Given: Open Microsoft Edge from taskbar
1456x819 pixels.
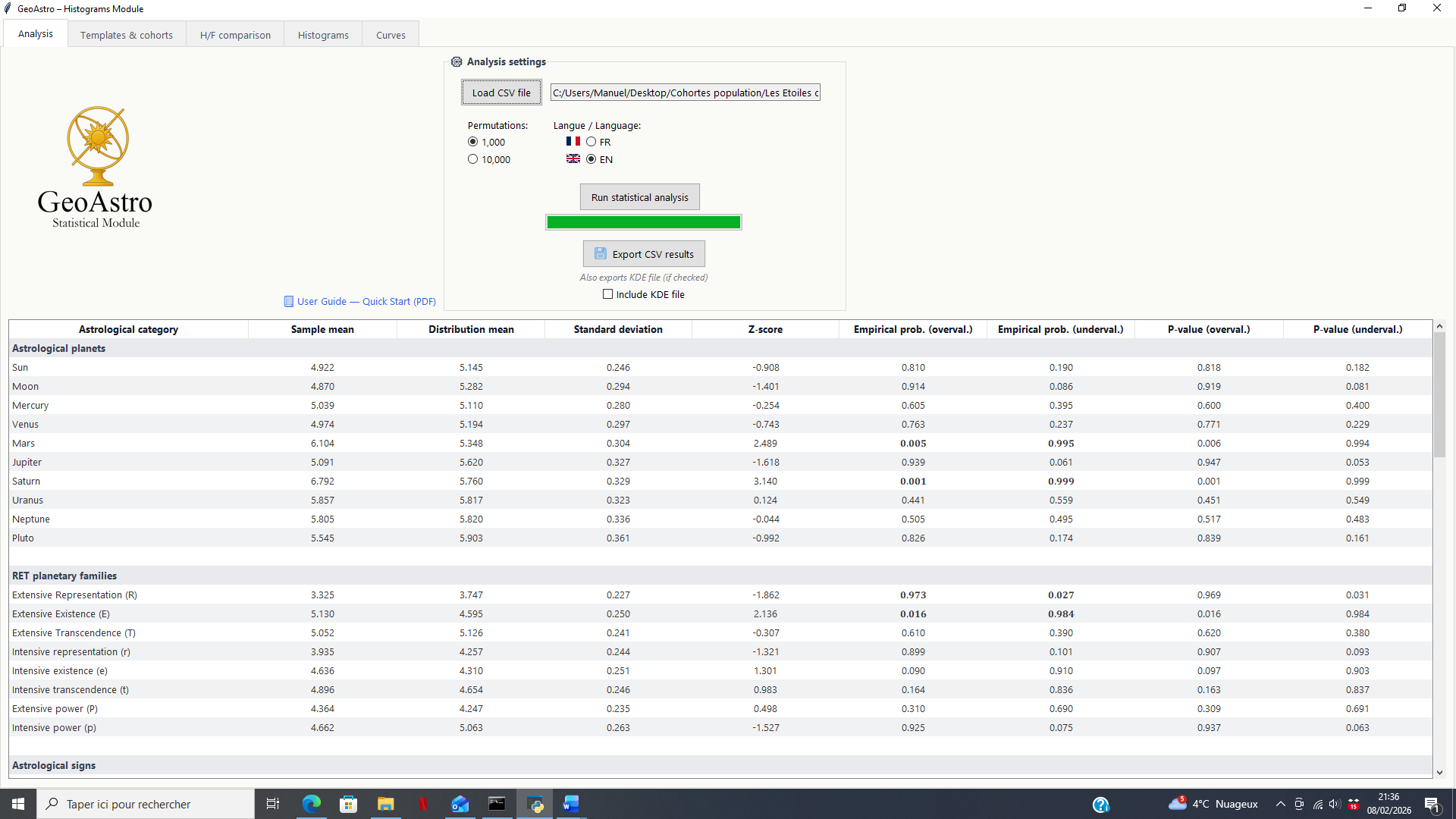Looking at the screenshot, I should click(312, 804).
